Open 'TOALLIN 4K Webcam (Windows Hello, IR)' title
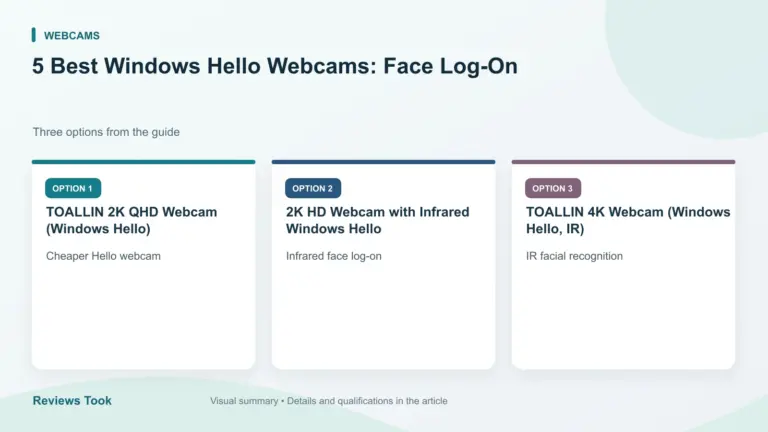 click(x=628, y=220)
